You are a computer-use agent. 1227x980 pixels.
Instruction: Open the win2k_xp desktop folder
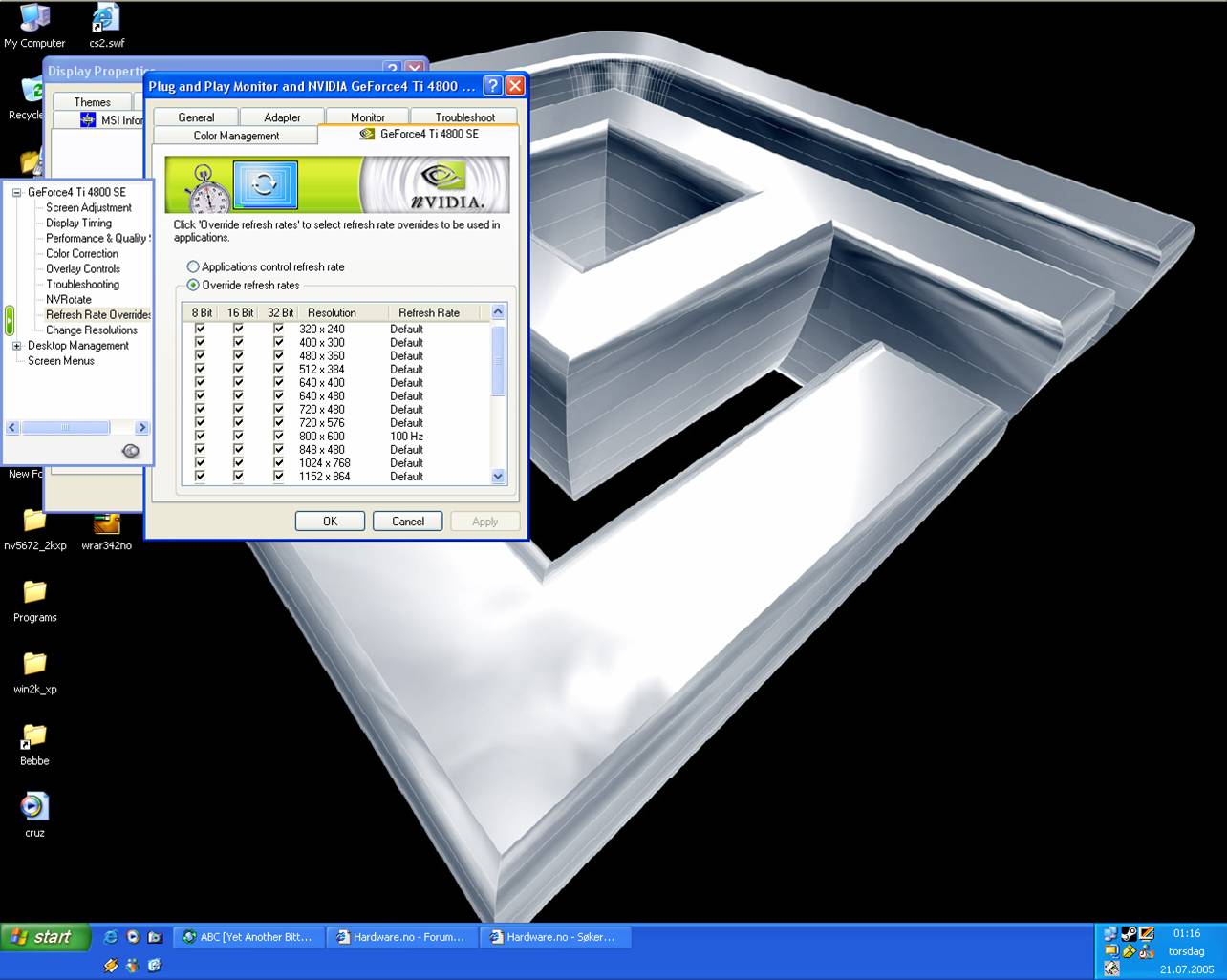point(34,672)
